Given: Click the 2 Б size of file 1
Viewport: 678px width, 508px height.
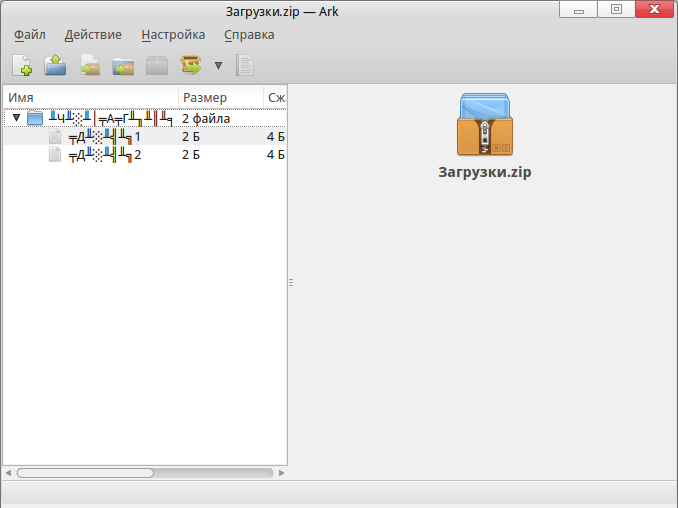Looking at the screenshot, I should (x=191, y=137).
